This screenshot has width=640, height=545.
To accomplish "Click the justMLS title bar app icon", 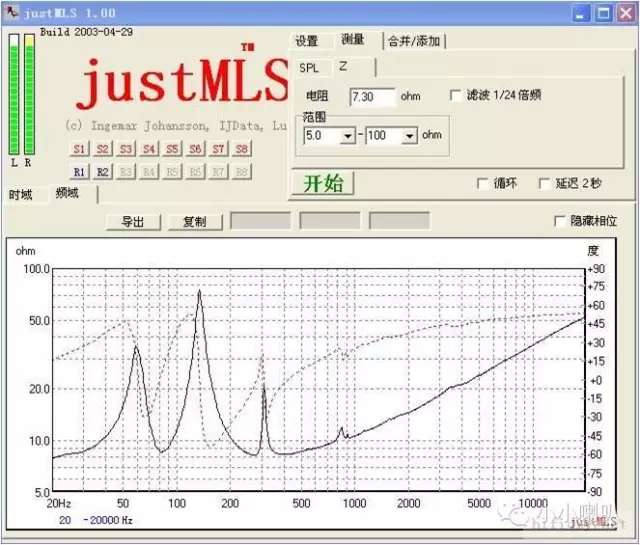I will (12, 13).
